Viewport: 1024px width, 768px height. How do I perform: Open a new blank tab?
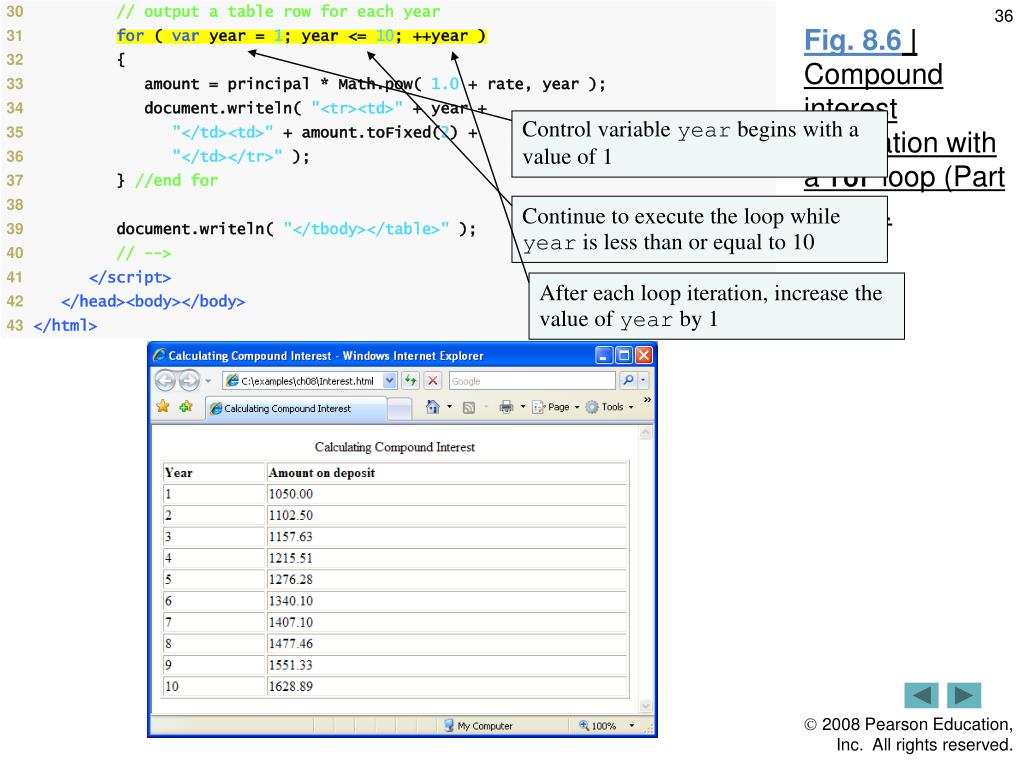399,409
